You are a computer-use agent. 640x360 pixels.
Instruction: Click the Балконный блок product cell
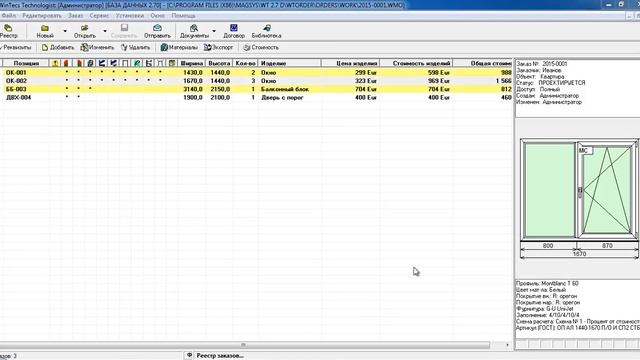click(x=284, y=89)
